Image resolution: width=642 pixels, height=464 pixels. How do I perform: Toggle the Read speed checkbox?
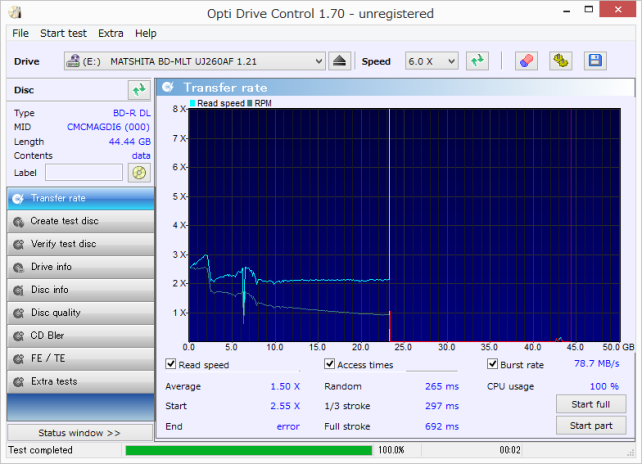(x=171, y=364)
